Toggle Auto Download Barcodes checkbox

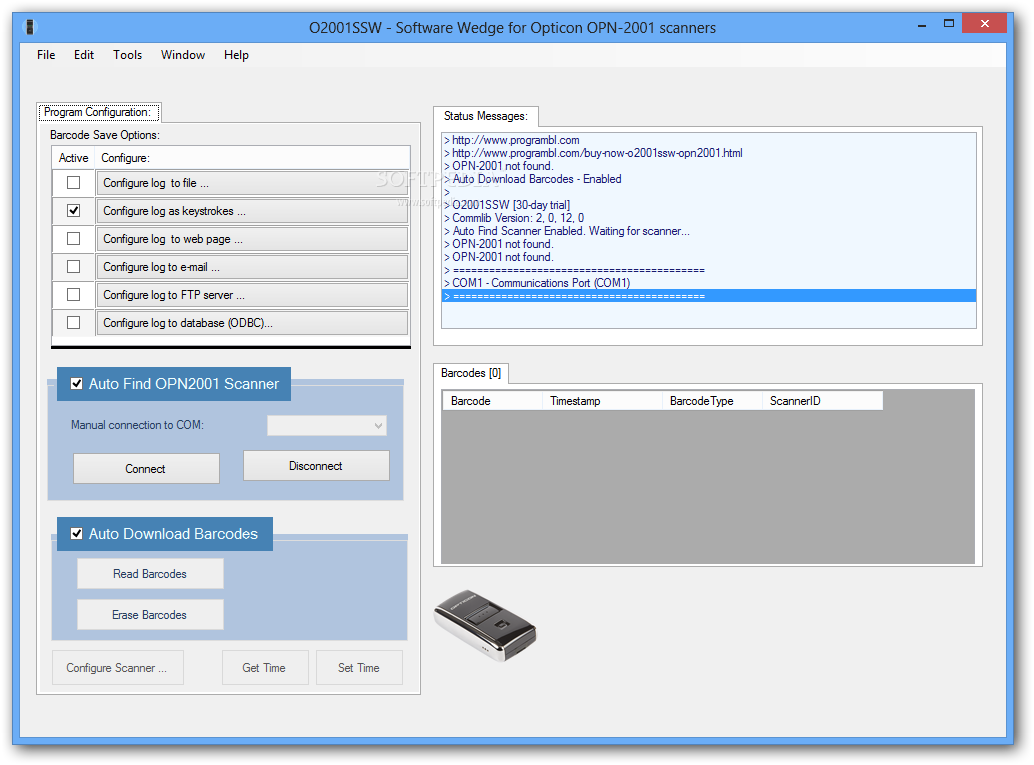(76, 534)
